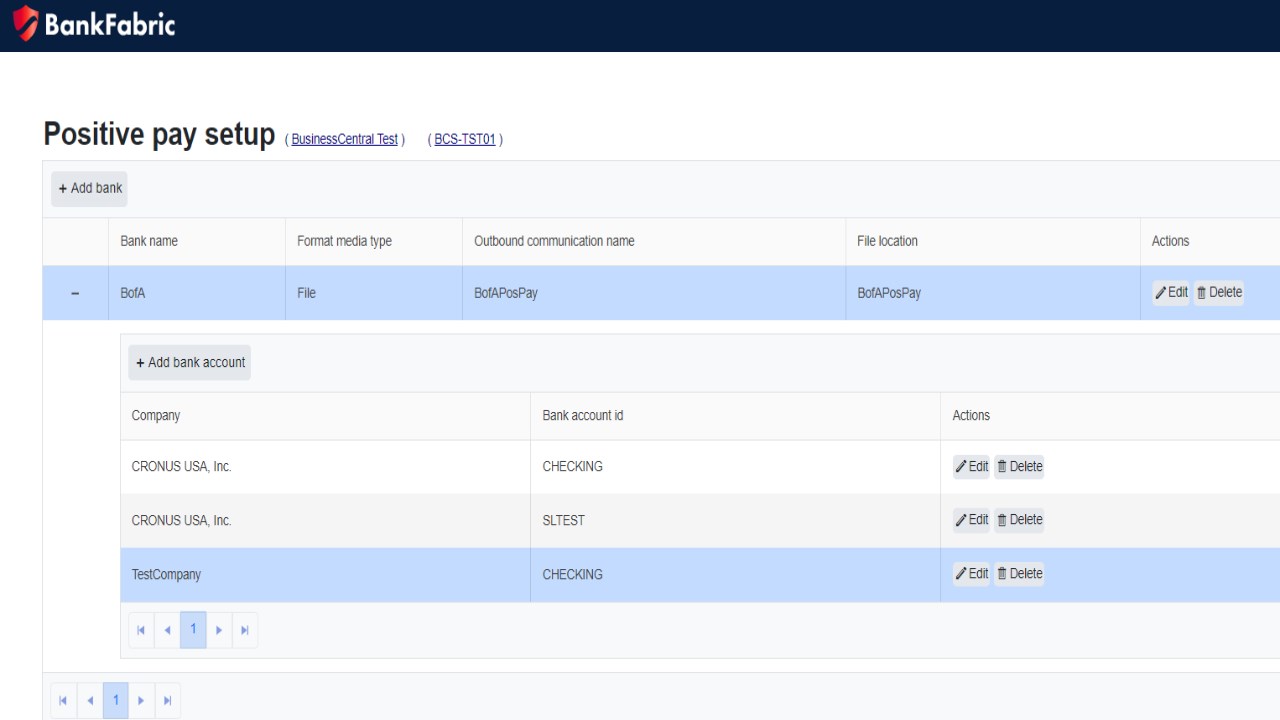This screenshot has width=1280, height=720.
Task: Click the Add bank button
Action: click(89, 188)
